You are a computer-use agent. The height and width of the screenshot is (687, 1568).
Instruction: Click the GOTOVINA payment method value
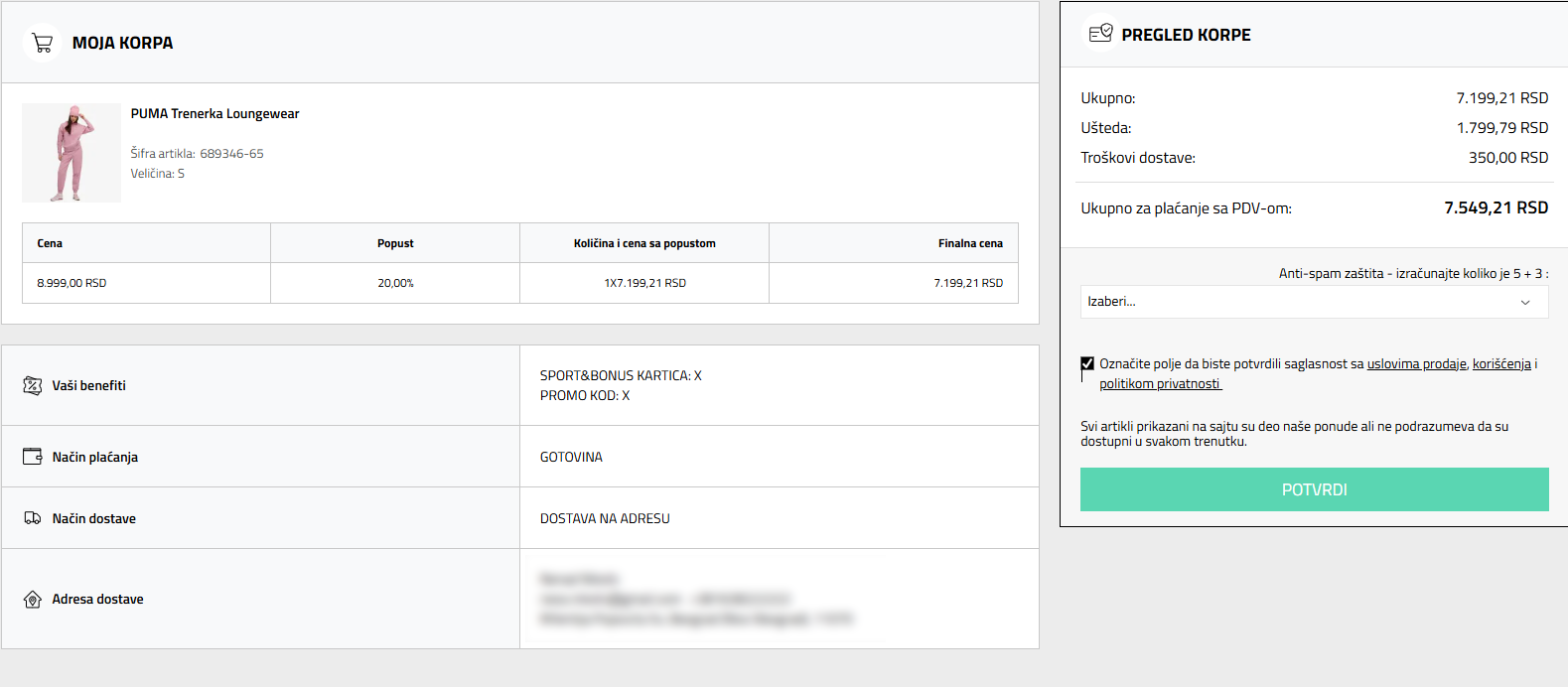(571, 457)
